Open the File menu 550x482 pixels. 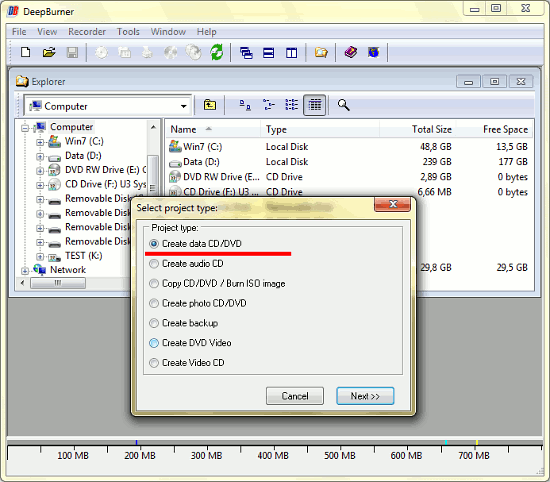[x=19, y=32]
